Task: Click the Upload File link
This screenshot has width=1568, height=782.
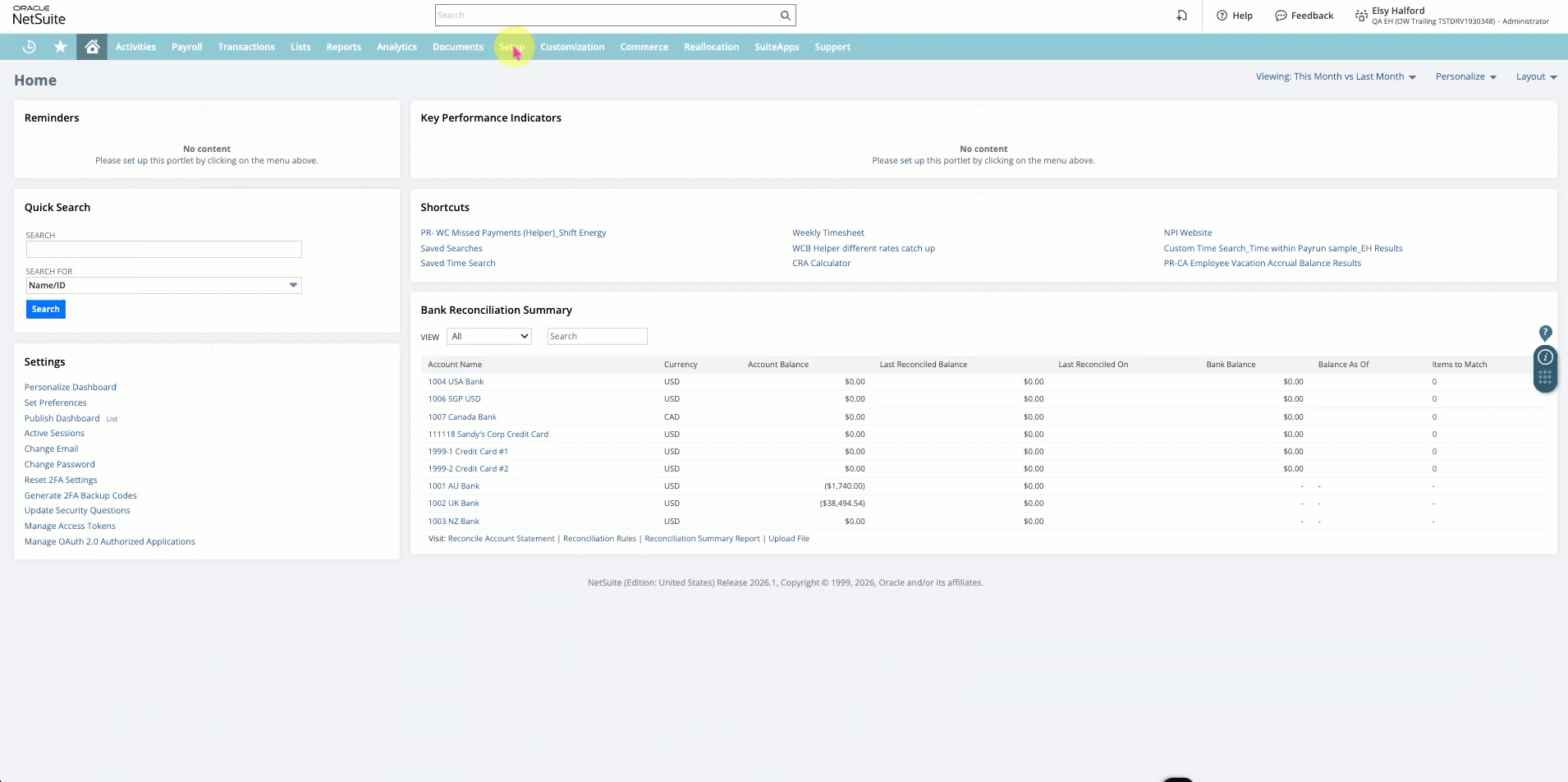Action: click(789, 538)
